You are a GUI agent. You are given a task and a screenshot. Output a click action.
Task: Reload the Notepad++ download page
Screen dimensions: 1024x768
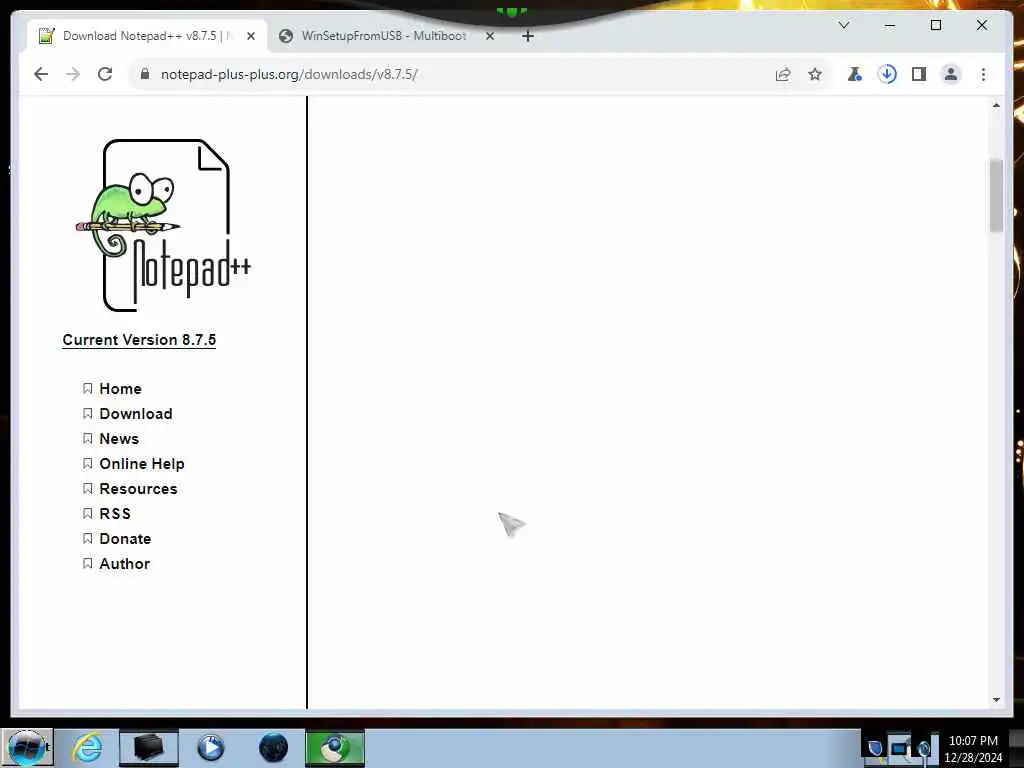(105, 74)
